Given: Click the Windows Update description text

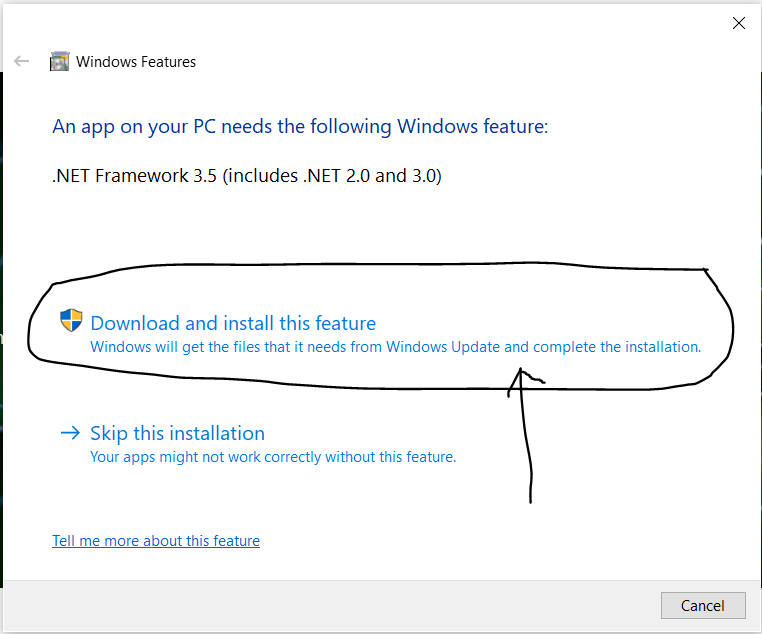Looking at the screenshot, I should click(396, 347).
